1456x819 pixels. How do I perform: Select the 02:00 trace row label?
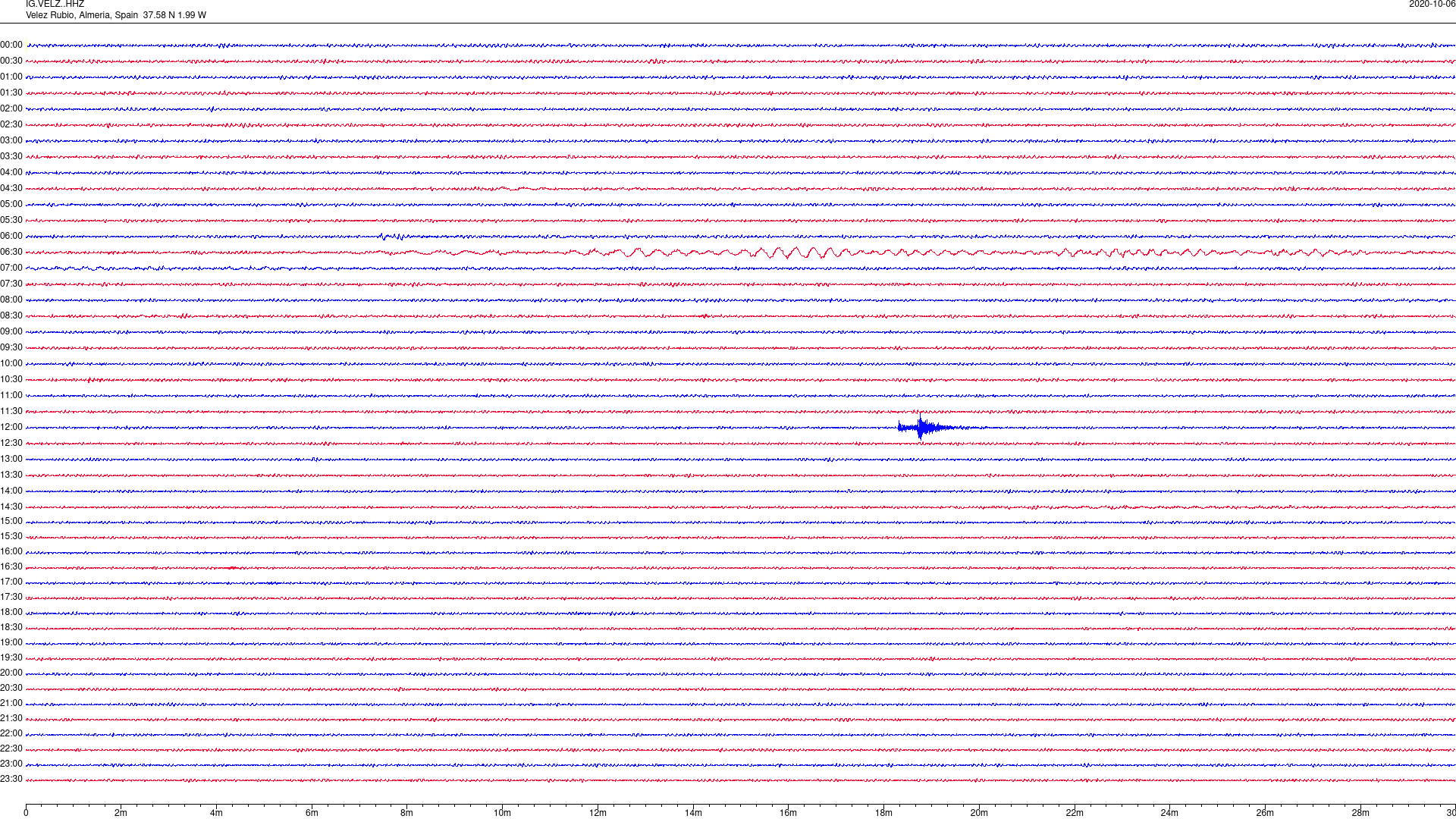(11, 109)
